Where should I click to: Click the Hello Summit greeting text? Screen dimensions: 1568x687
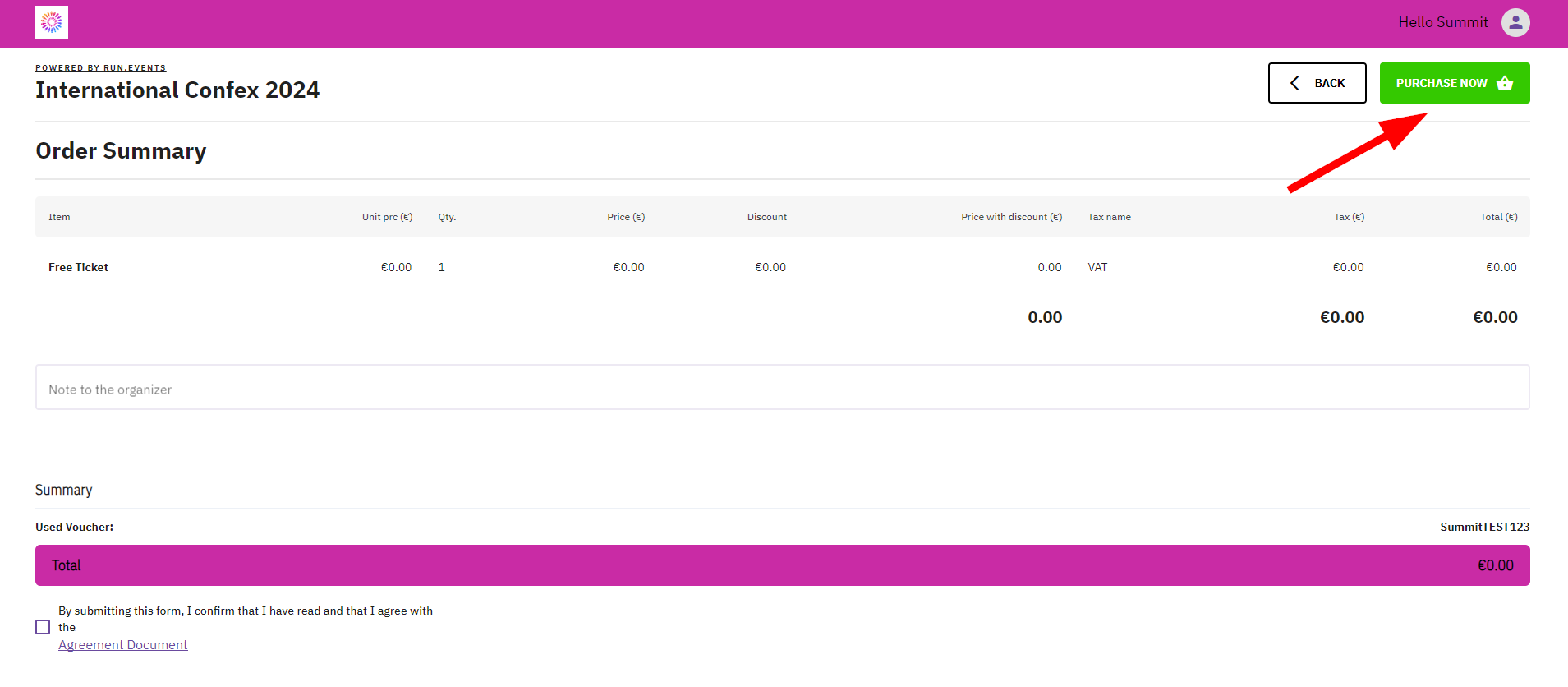tap(1443, 22)
